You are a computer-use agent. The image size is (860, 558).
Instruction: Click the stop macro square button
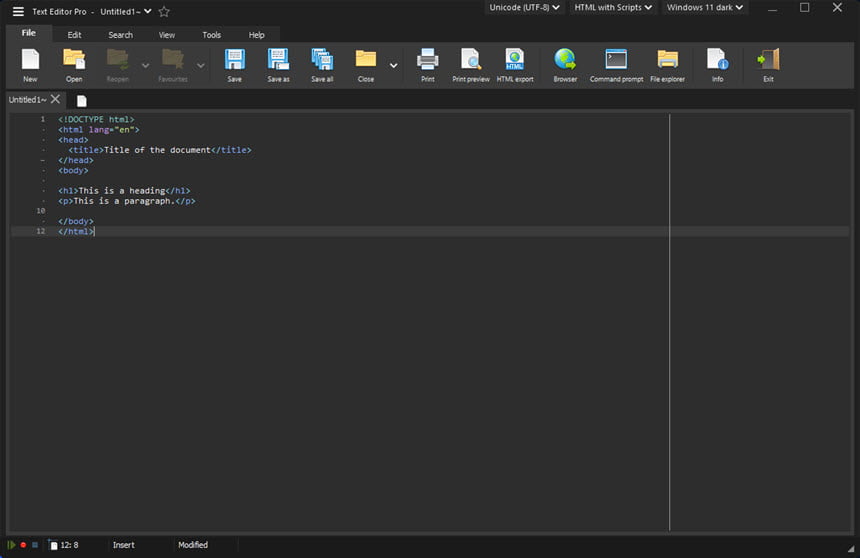coord(35,545)
